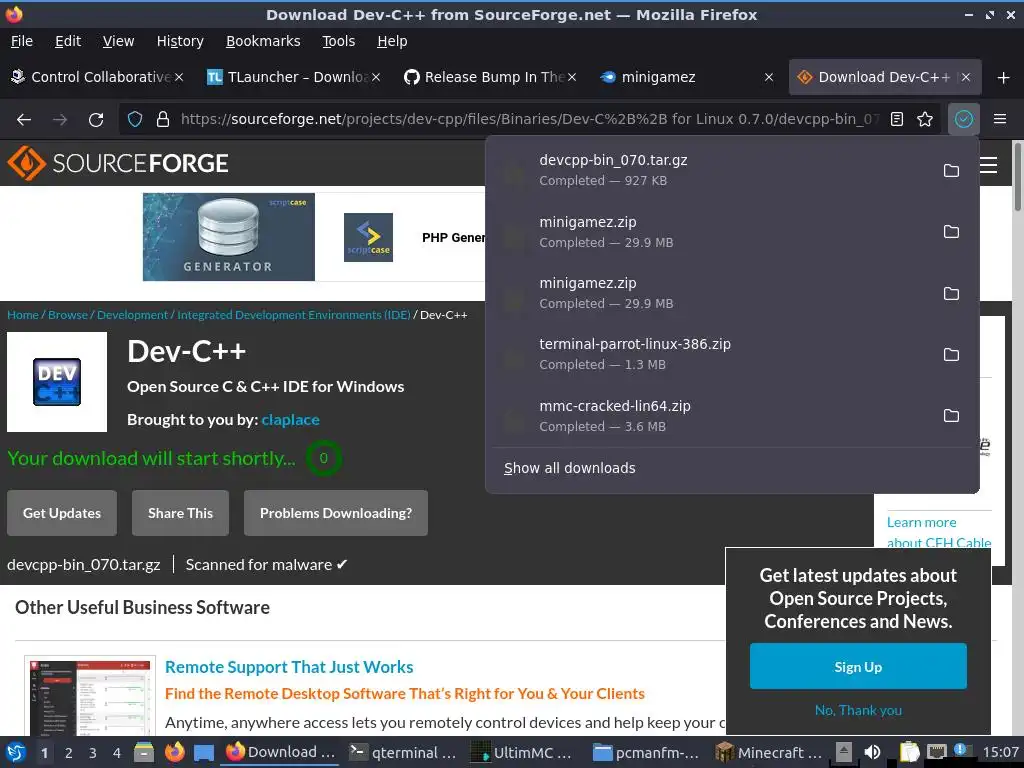Click No, Thank you link
Viewport: 1024px width, 768px height.
tap(858, 710)
